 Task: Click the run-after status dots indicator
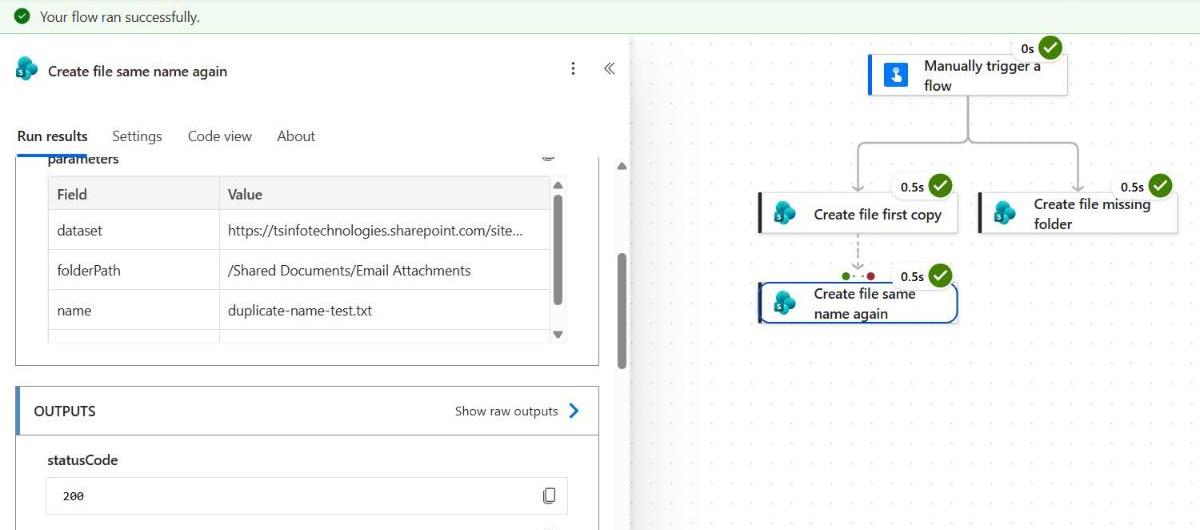(858, 276)
